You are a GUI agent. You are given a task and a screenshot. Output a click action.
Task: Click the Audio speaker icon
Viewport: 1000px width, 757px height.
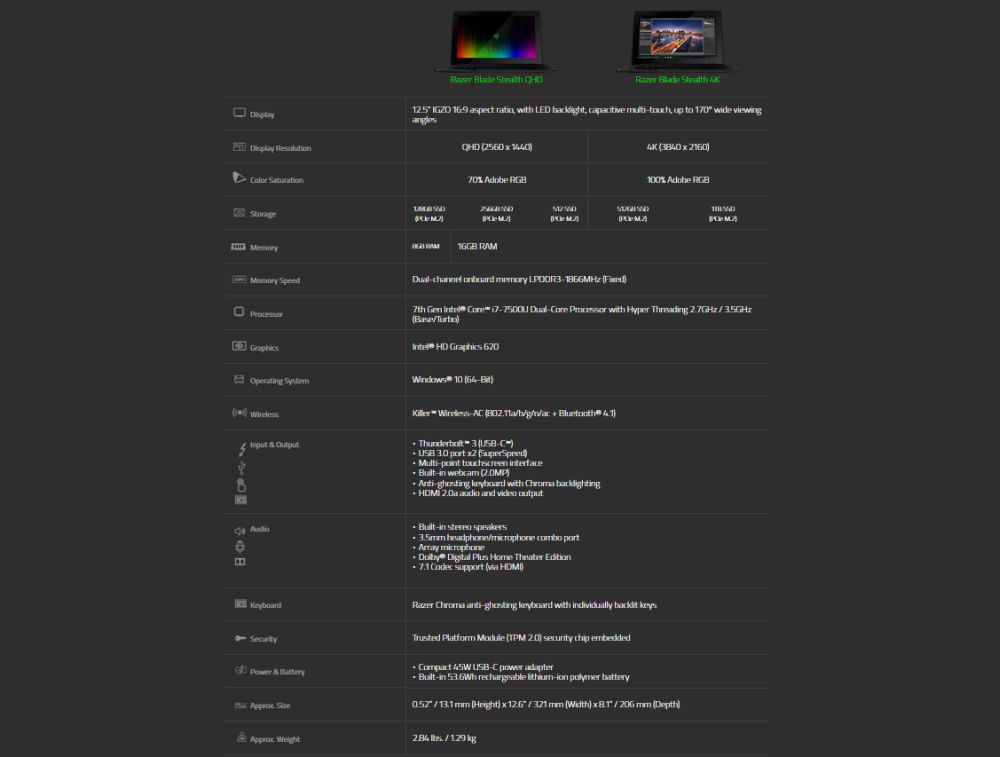239,529
